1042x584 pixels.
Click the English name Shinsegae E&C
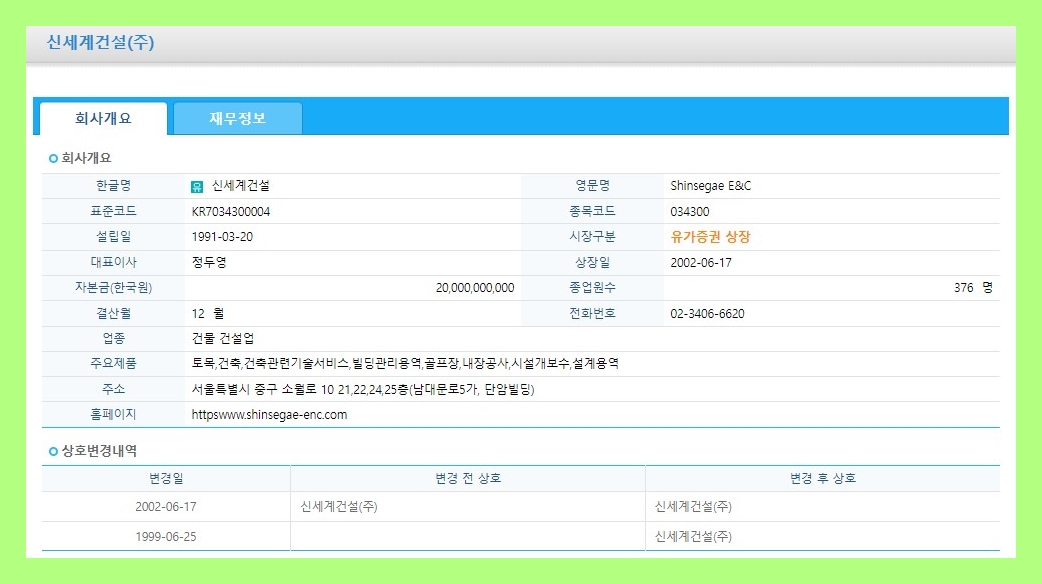pyautogui.click(x=710, y=186)
